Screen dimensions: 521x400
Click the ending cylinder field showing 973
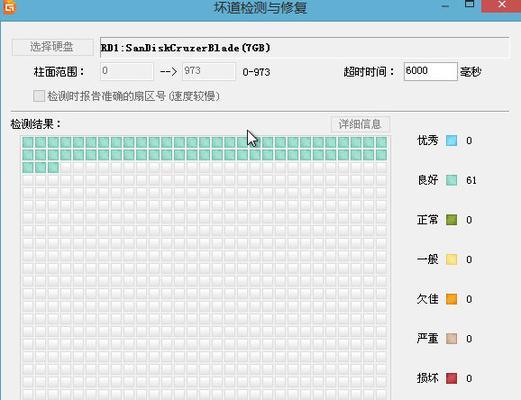pos(209,71)
